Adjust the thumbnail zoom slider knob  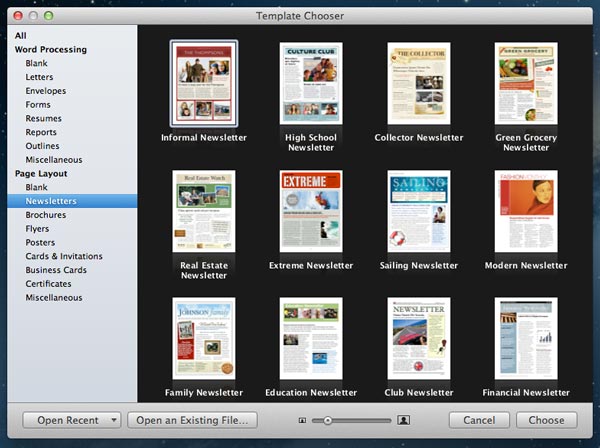[327, 421]
